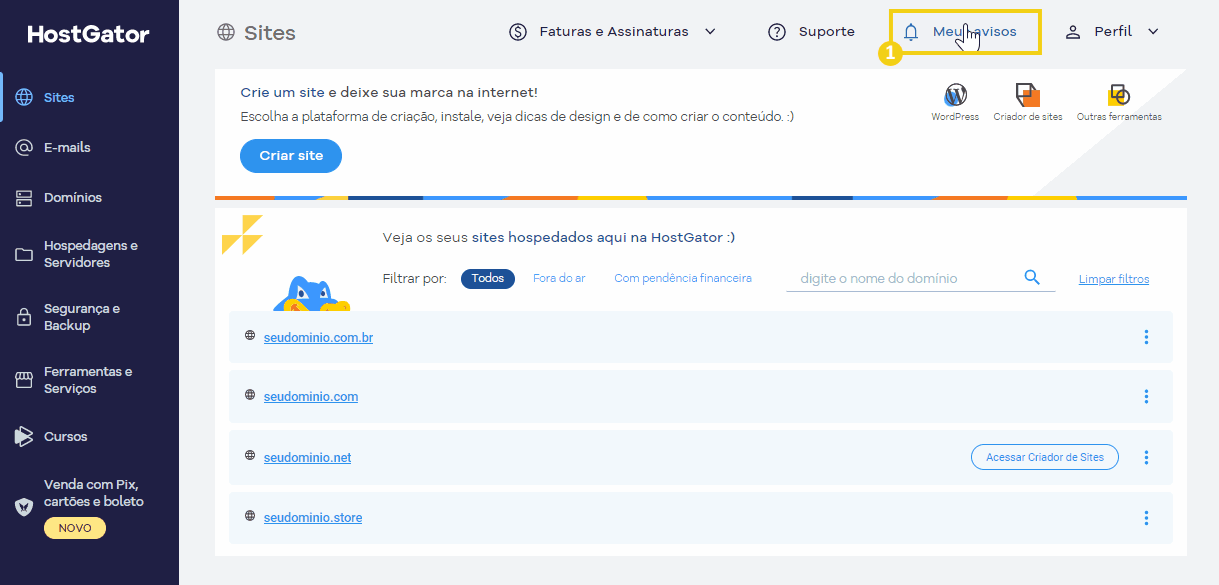Expand the Perfil dropdown chevron
The height and width of the screenshot is (585, 1219).
[x=1153, y=32]
